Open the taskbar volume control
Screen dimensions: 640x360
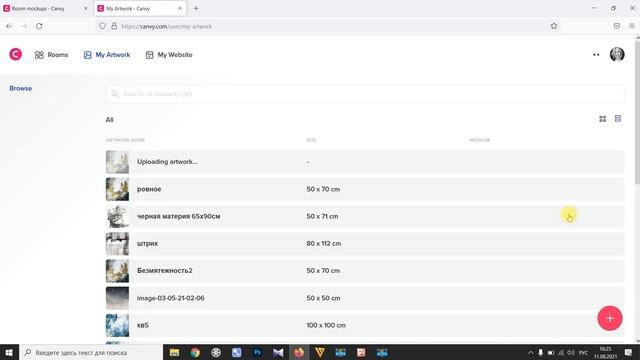(x=571, y=353)
